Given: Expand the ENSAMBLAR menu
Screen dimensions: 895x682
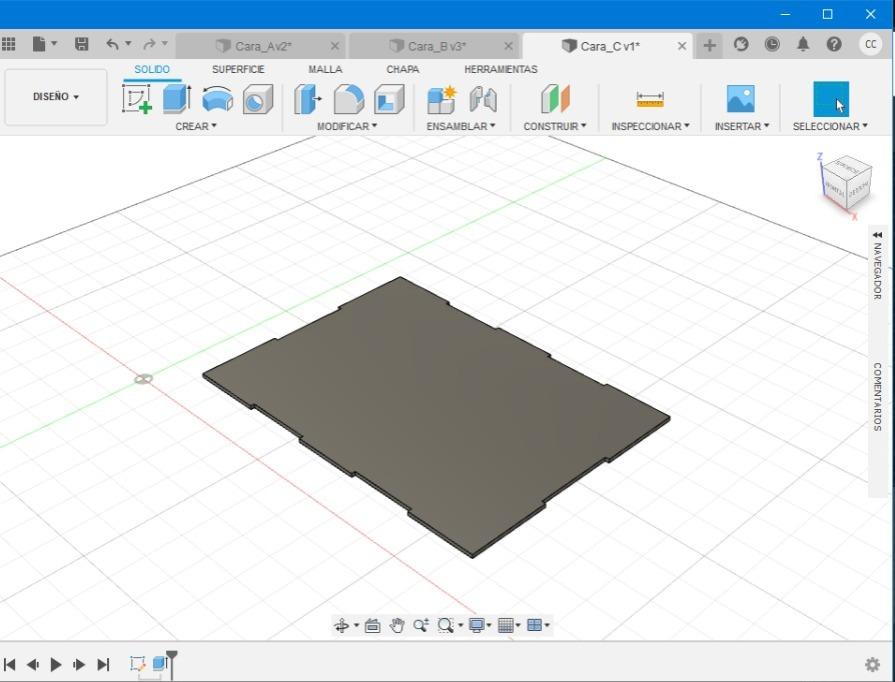Looking at the screenshot, I should point(461,126).
